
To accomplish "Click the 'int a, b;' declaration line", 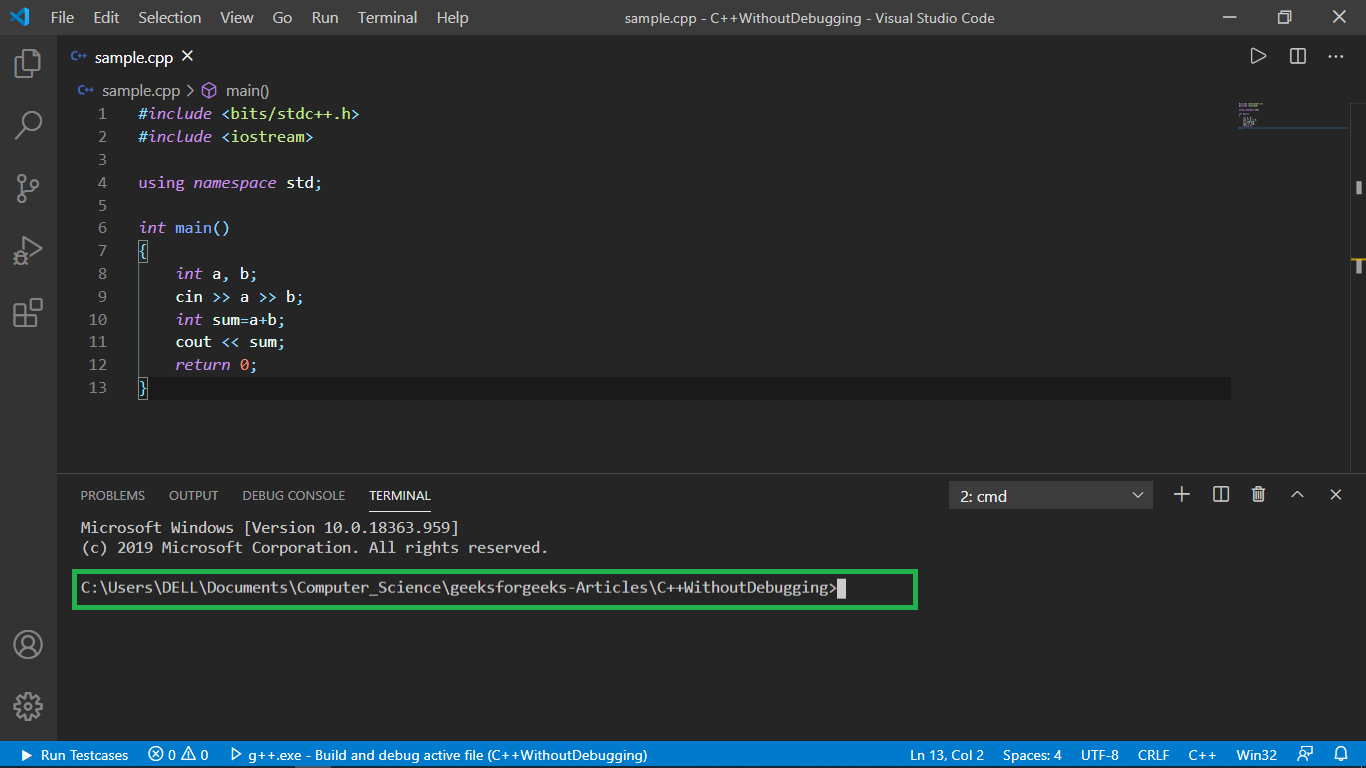I will click(x=216, y=274).
